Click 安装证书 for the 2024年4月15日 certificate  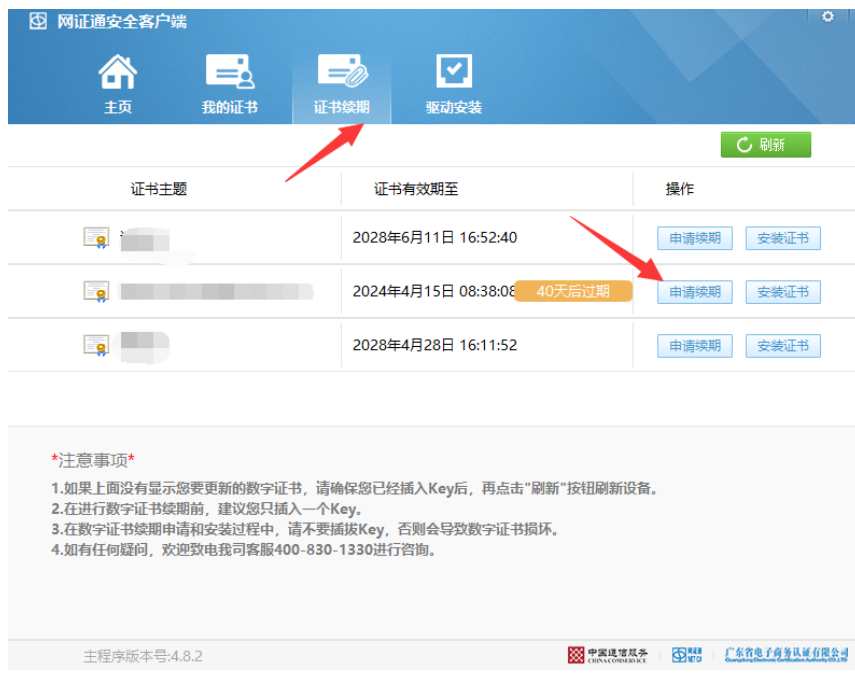tap(783, 292)
